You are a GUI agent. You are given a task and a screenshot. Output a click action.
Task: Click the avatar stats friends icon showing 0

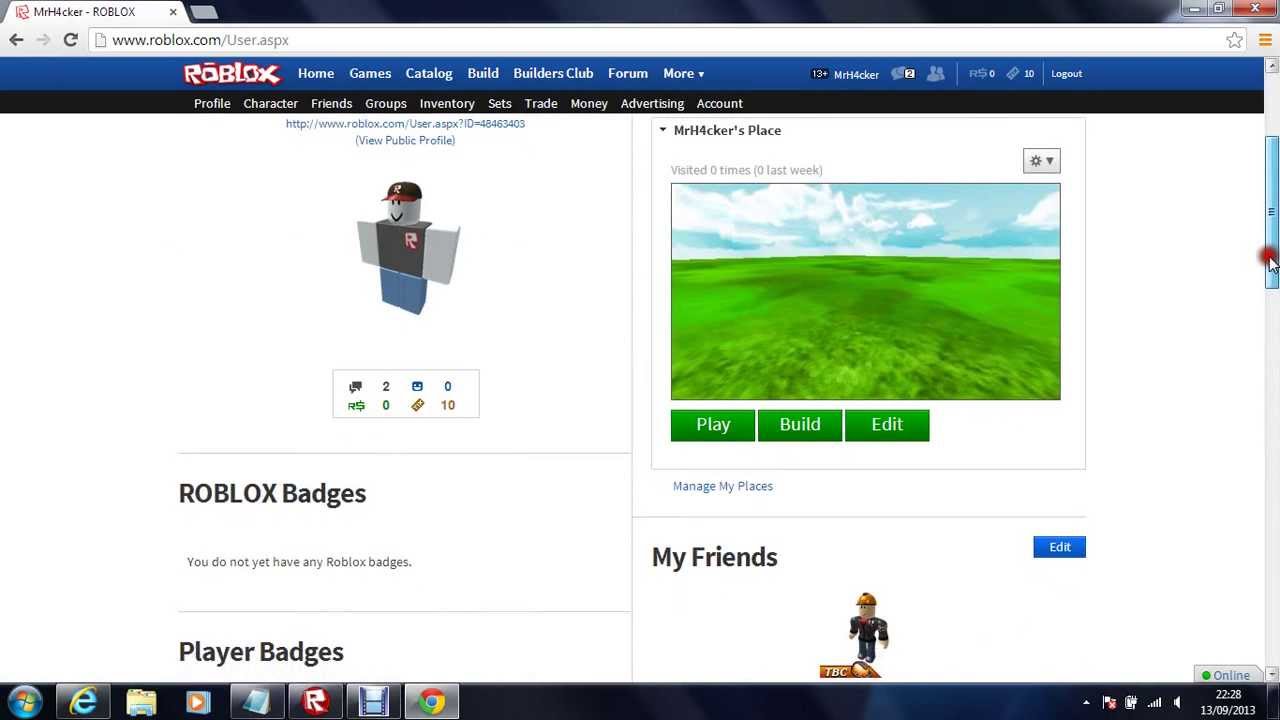[x=417, y=387]
